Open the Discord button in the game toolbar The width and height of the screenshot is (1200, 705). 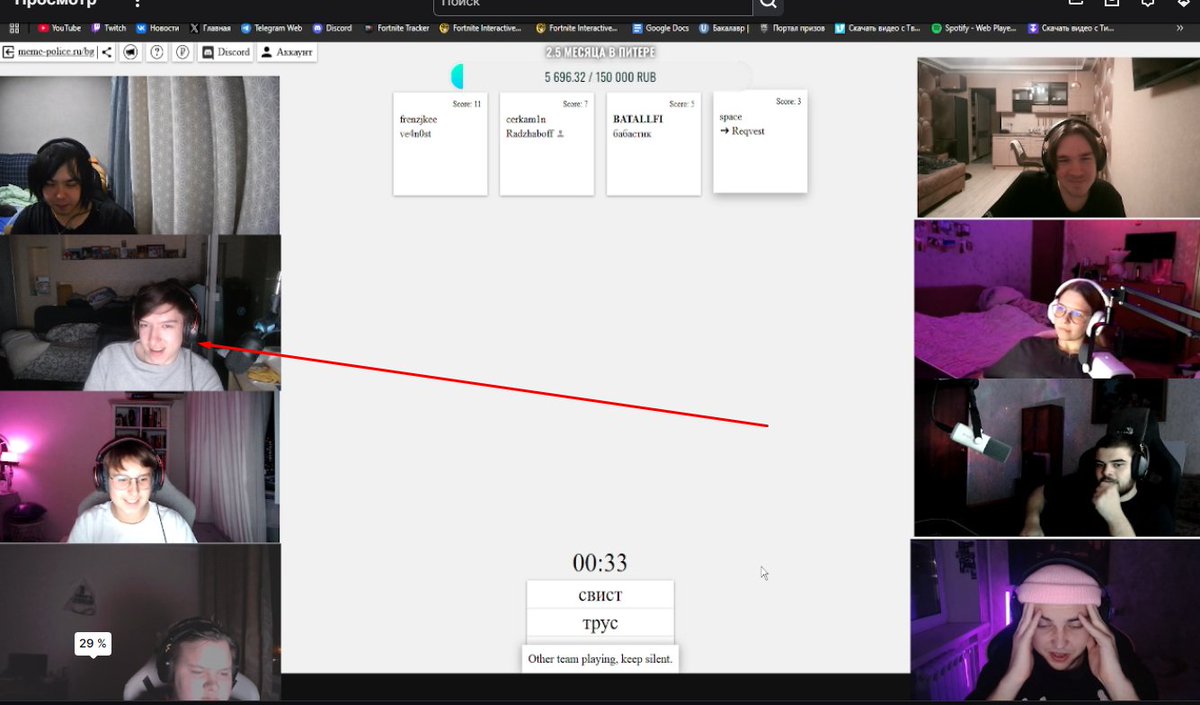pyautogui.click(x=226, y=52)
